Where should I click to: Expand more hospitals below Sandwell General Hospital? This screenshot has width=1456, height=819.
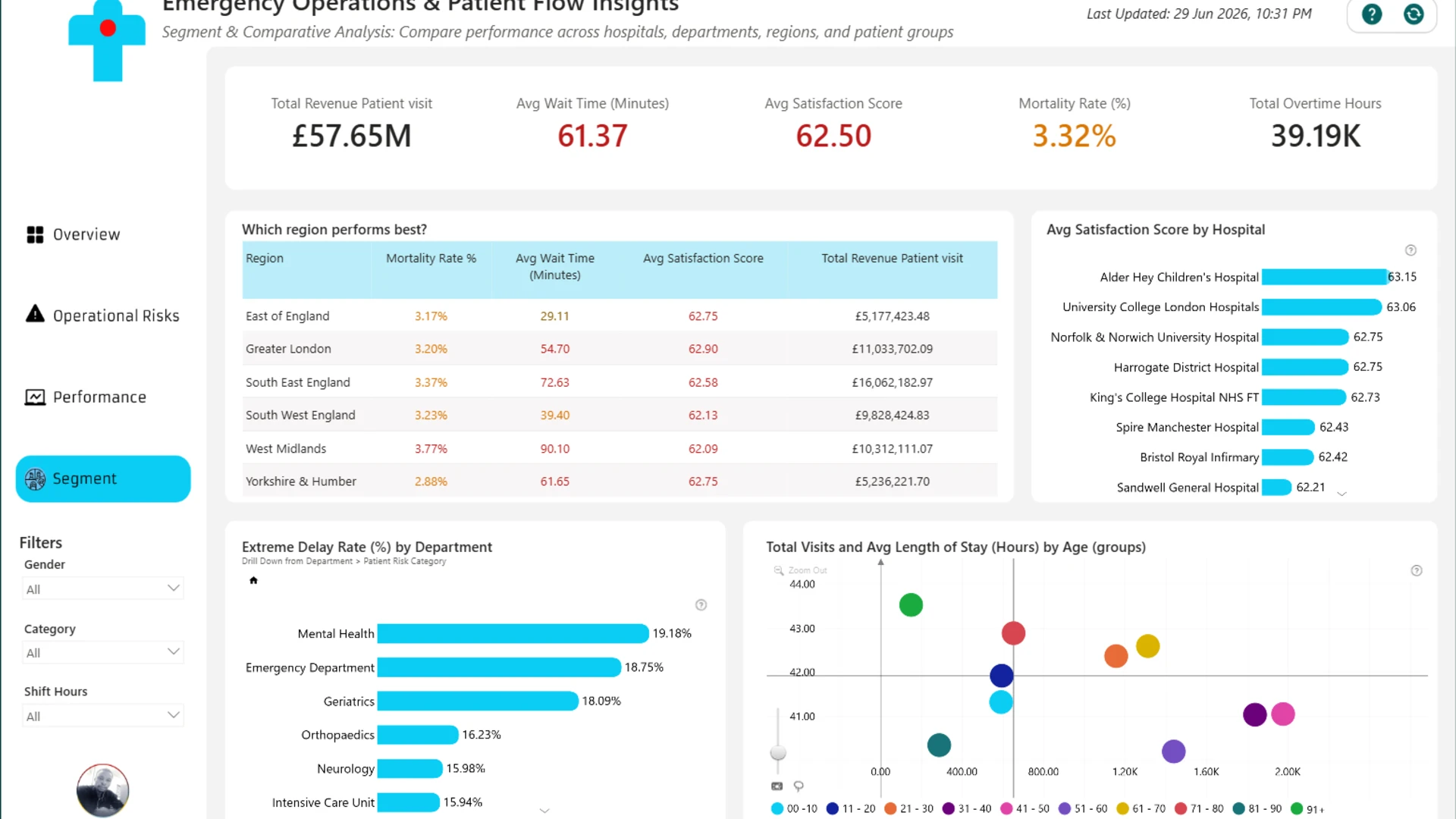tap(1341, 494)
